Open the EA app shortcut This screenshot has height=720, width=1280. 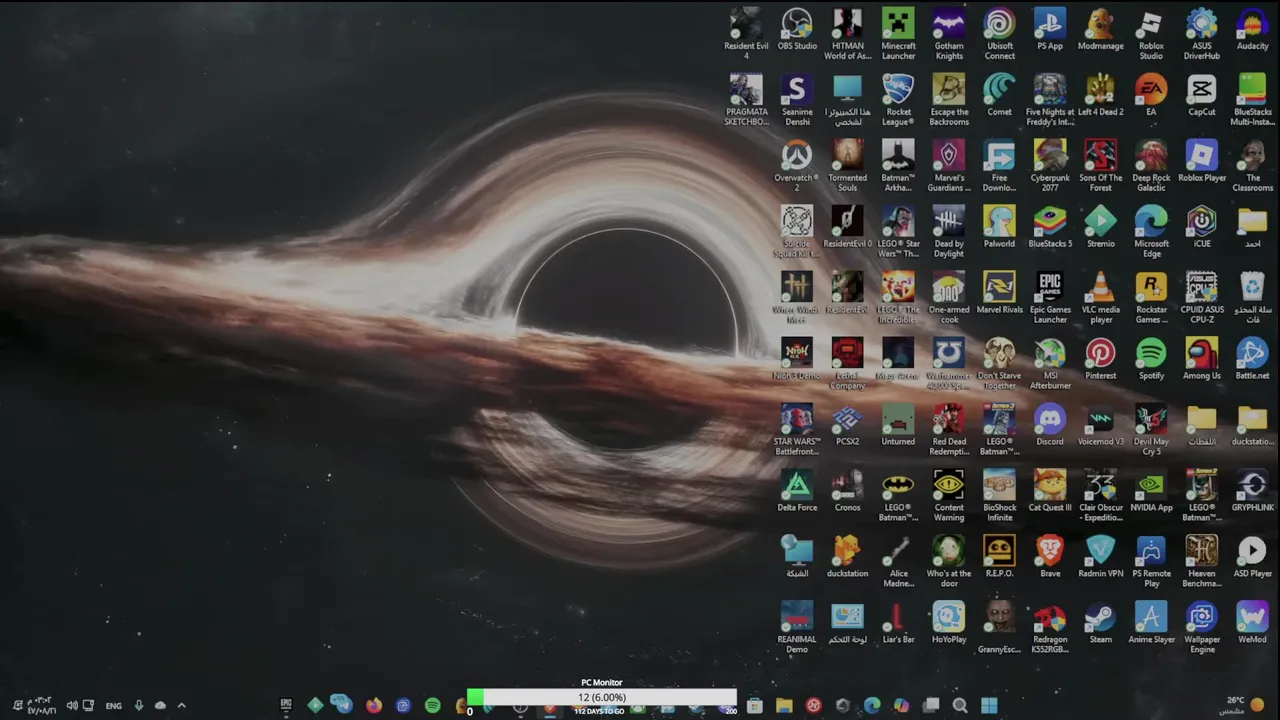1151,95
